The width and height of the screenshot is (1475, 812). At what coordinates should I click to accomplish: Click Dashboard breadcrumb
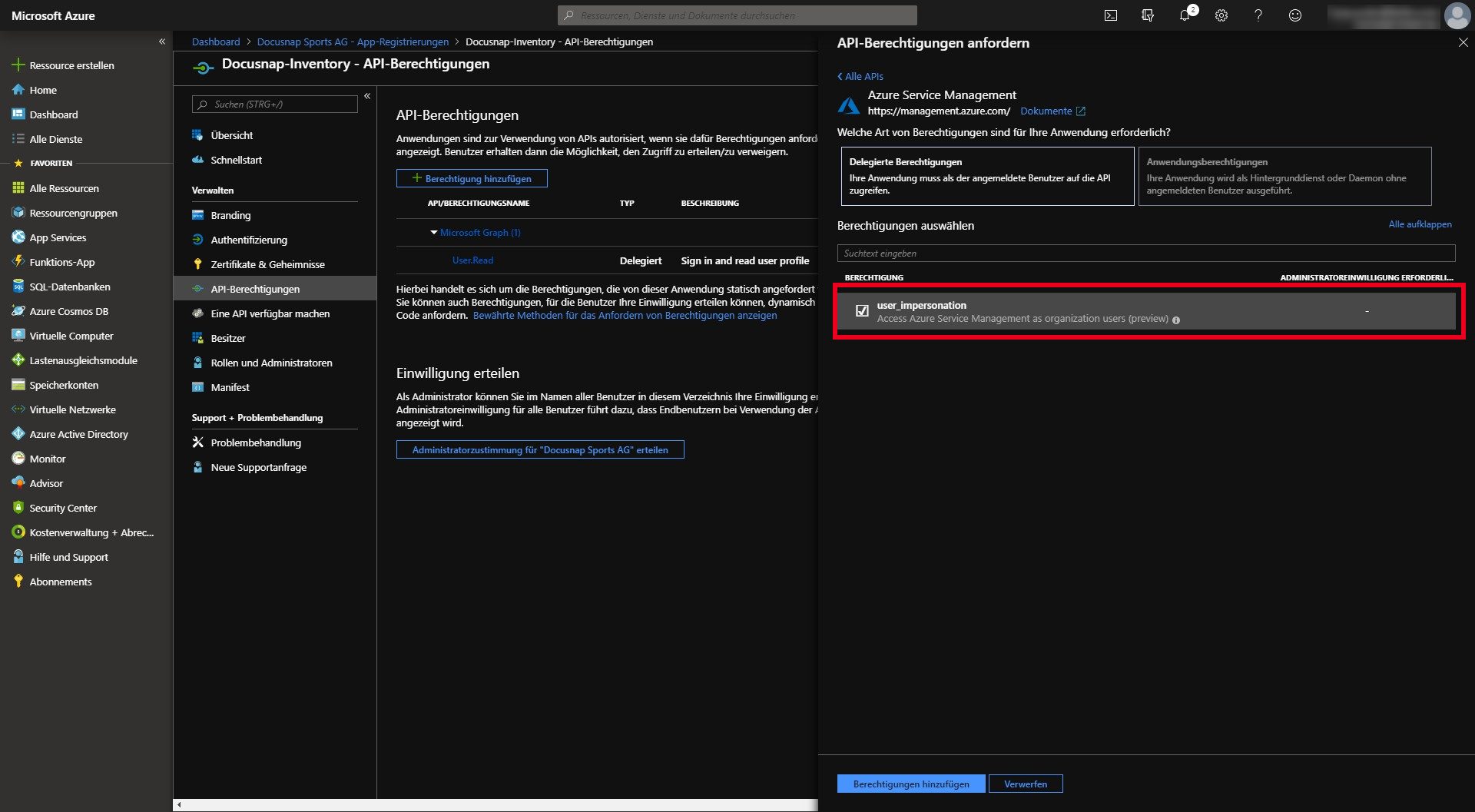216,41
